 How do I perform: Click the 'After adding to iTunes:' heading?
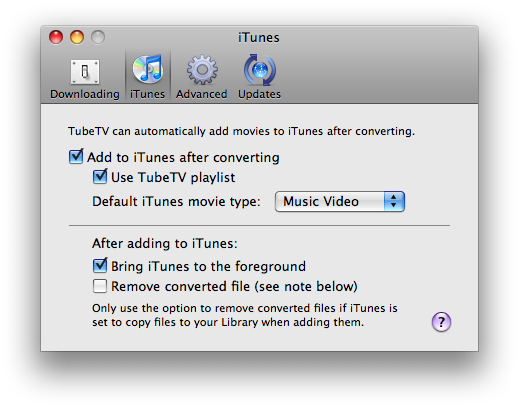pyautogui.click(x=165, y=243)
